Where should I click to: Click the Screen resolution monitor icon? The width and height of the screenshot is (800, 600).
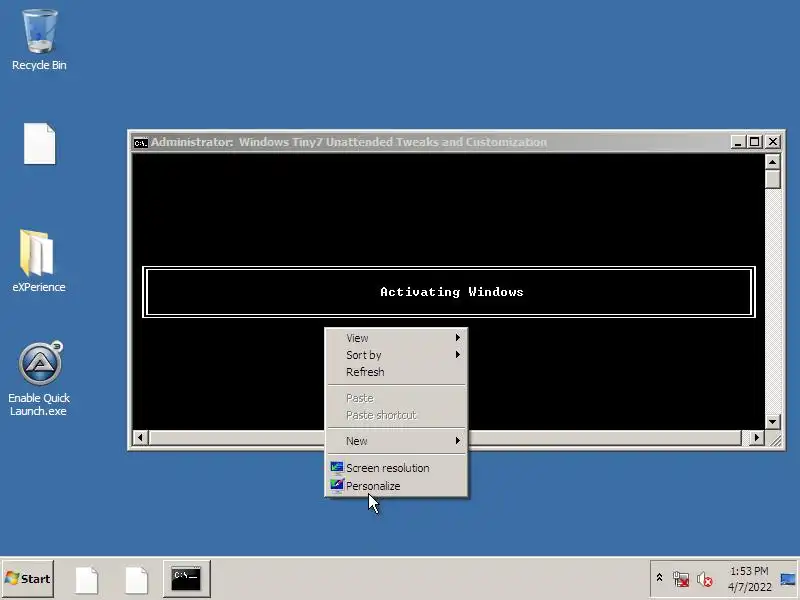click(x=337, y=467)
